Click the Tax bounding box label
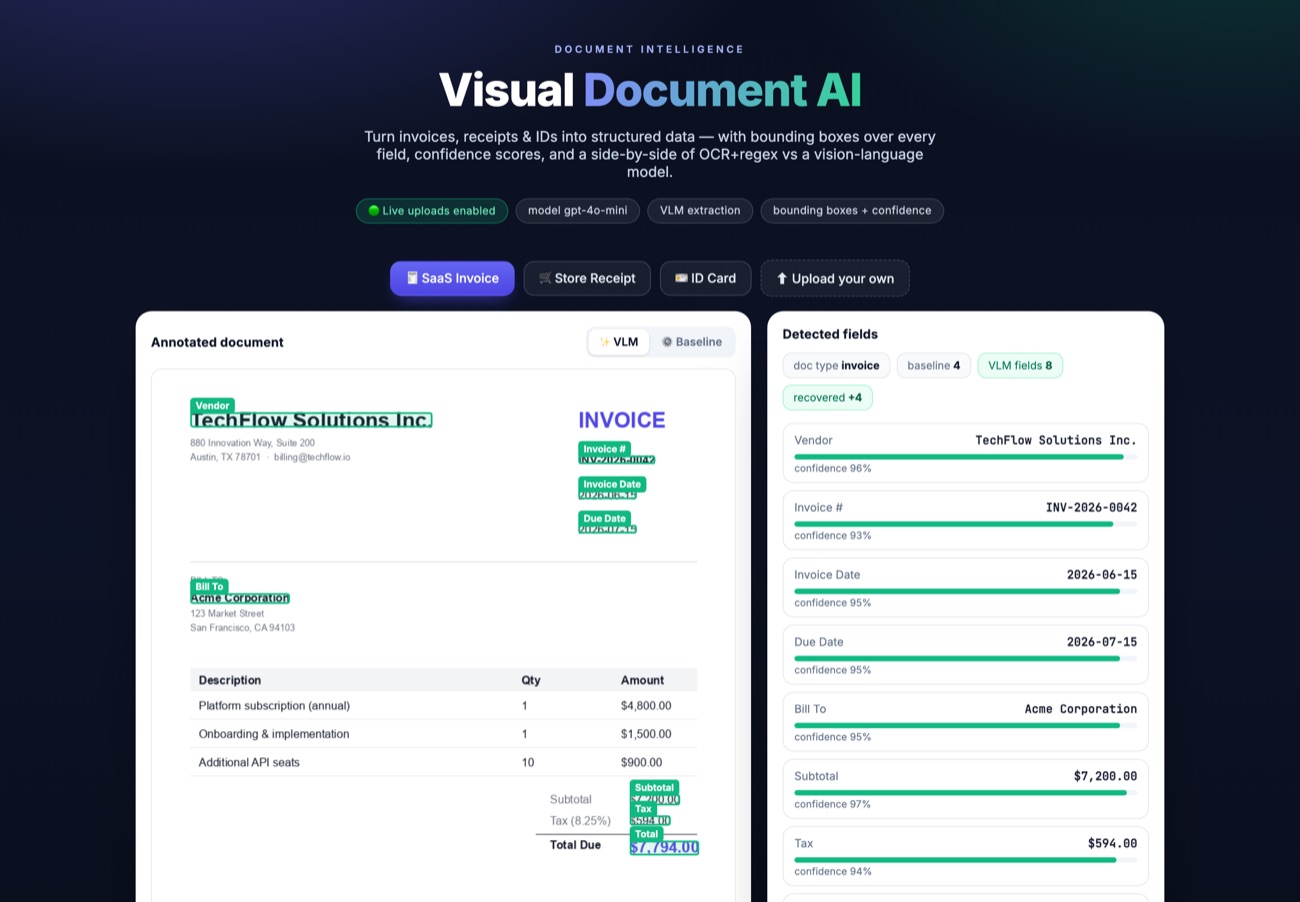The height and width of the screenshot is (902, 1300). 643,808
